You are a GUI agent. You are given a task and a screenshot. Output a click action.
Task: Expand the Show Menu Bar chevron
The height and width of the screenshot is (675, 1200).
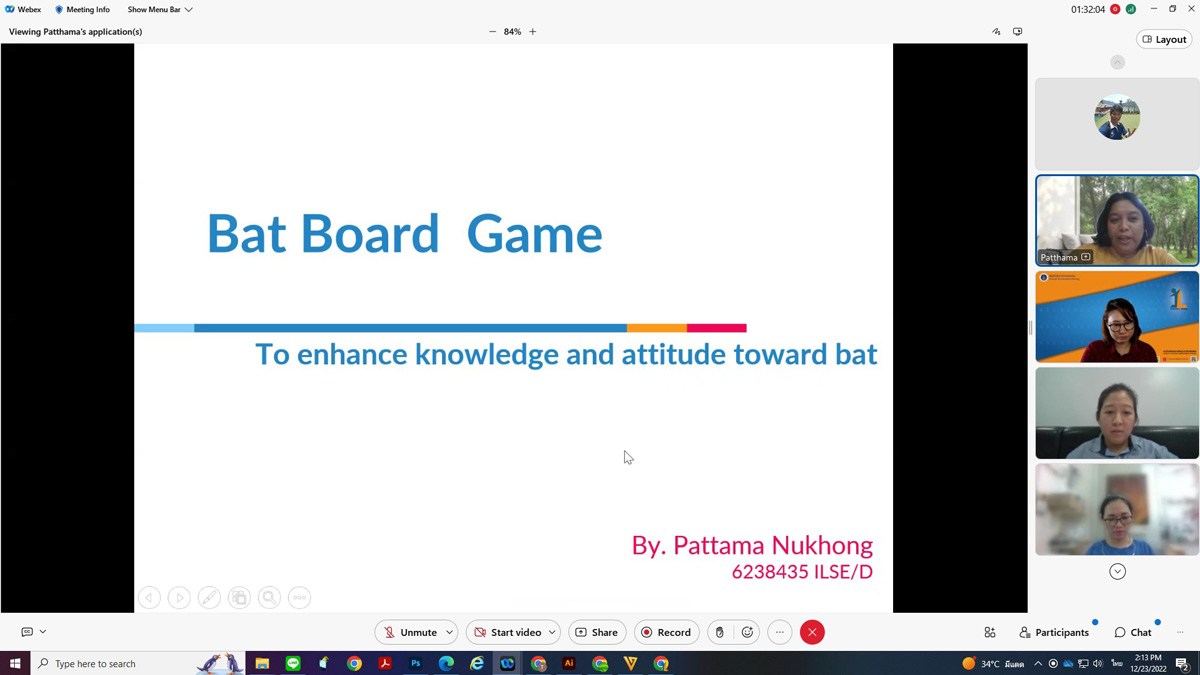click(188, 10)
